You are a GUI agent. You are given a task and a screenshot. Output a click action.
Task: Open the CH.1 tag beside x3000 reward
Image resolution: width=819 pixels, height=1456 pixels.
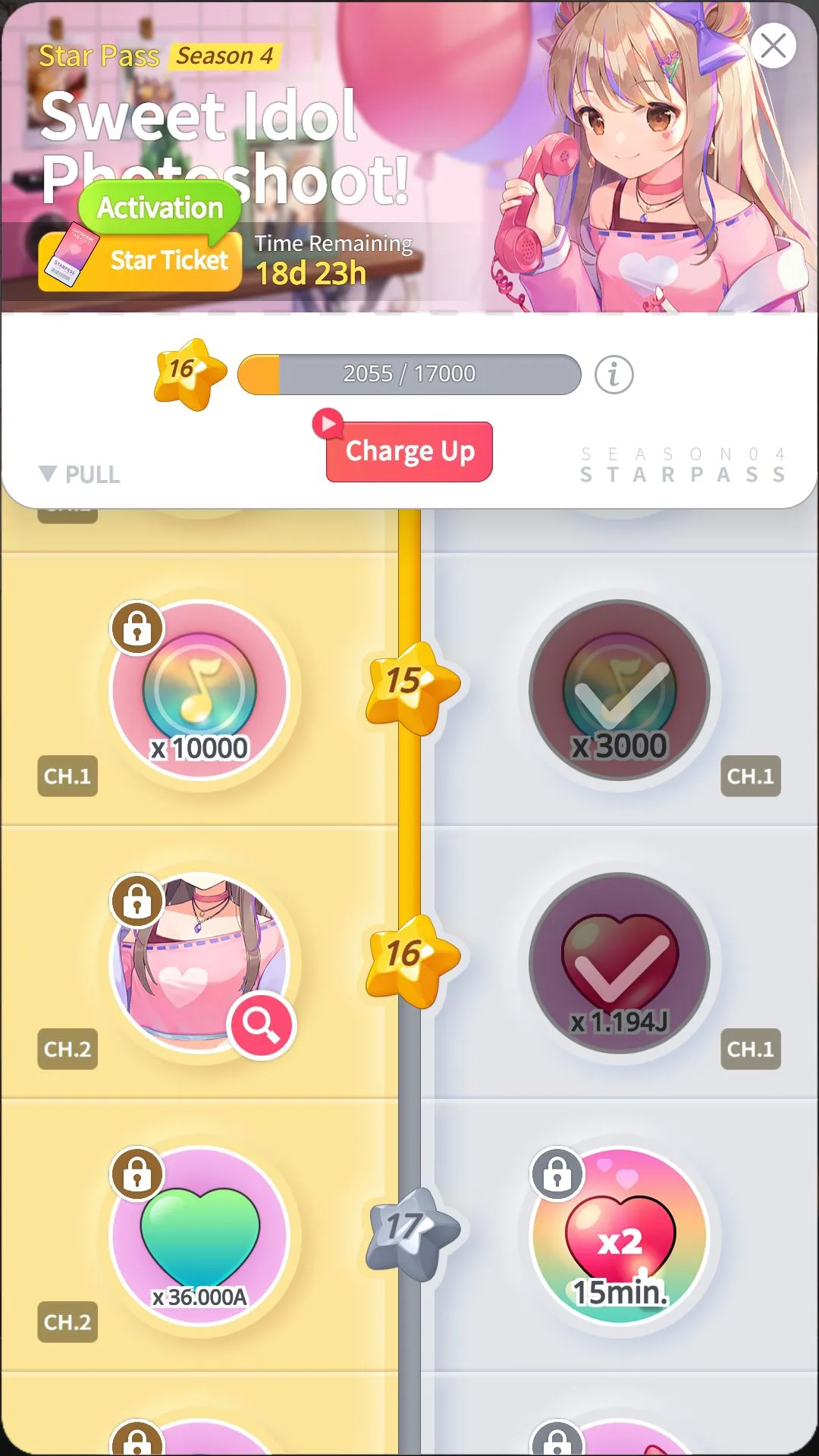point(750,776)
